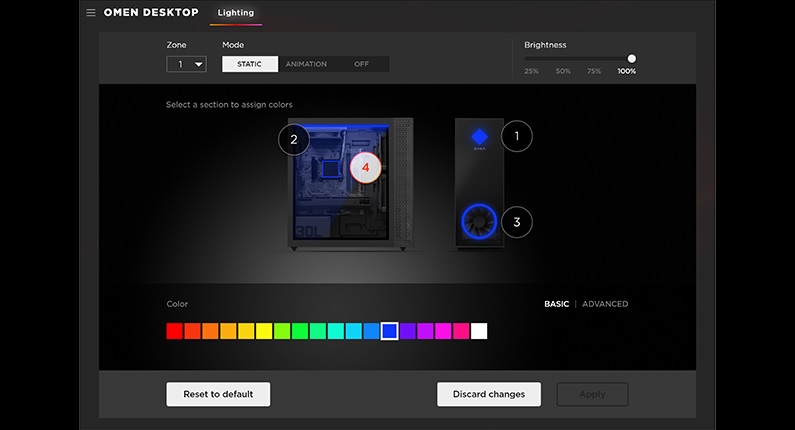Click the 100% brightness label
Image resolution: width=795 pixels, height=430 pixels.
[627, 71]
